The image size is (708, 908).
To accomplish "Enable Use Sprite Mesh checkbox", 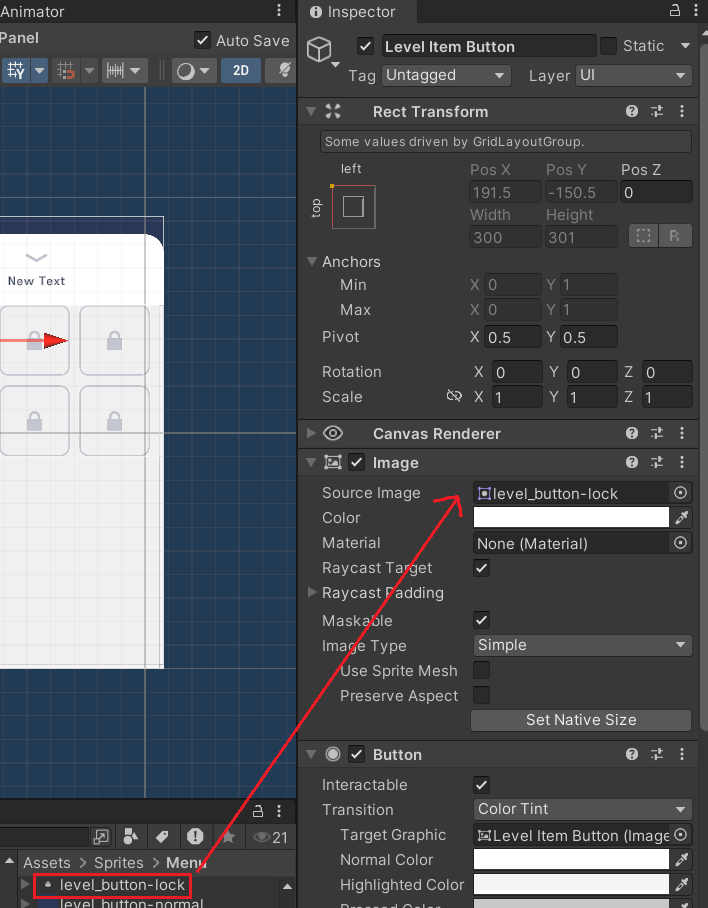I will coord(482,670).
